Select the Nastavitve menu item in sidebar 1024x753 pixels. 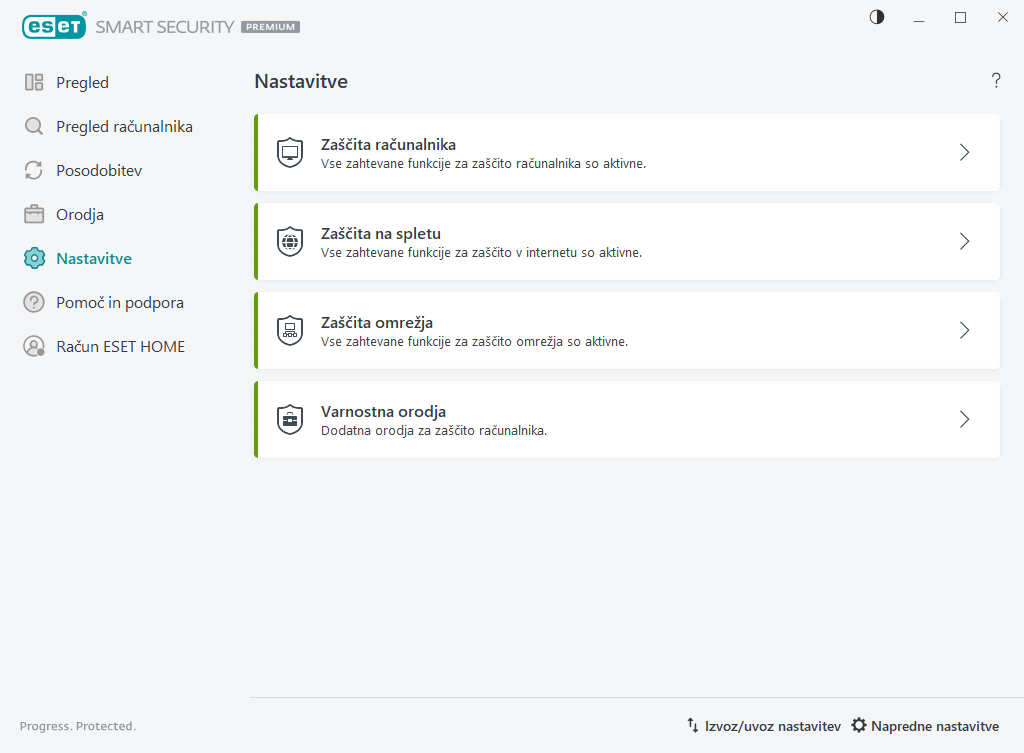[x=94, y=259]
